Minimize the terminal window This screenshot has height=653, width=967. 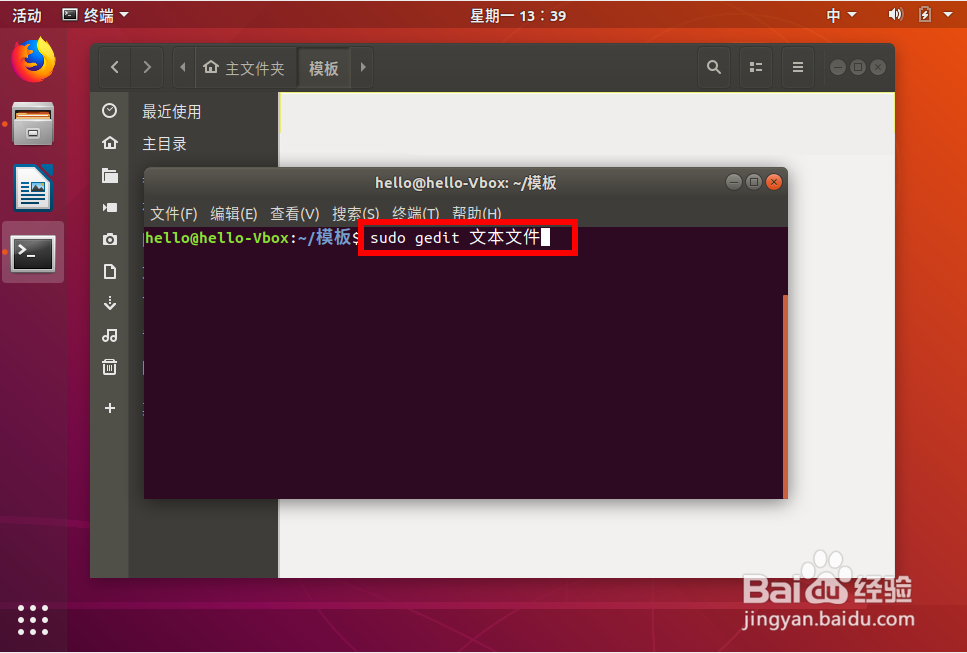[x=733, y=182]
